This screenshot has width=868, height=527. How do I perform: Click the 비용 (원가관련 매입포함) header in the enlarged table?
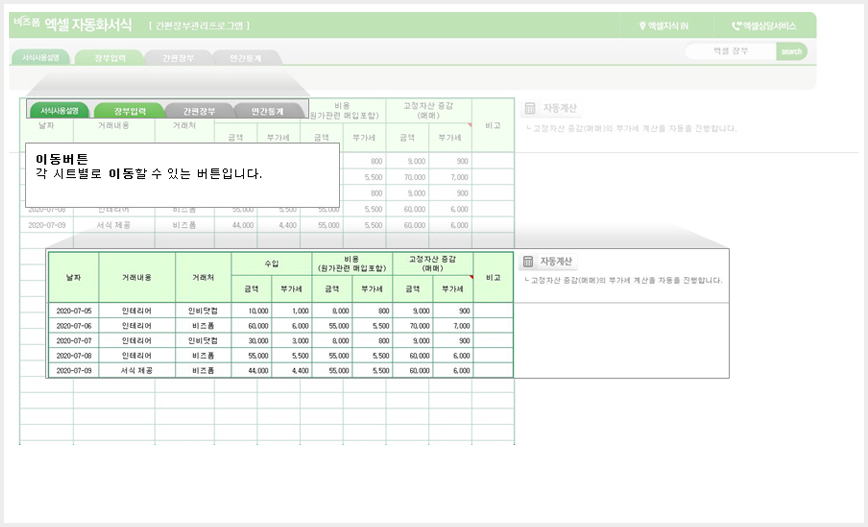pyautogui.click(x=352, y=264)
